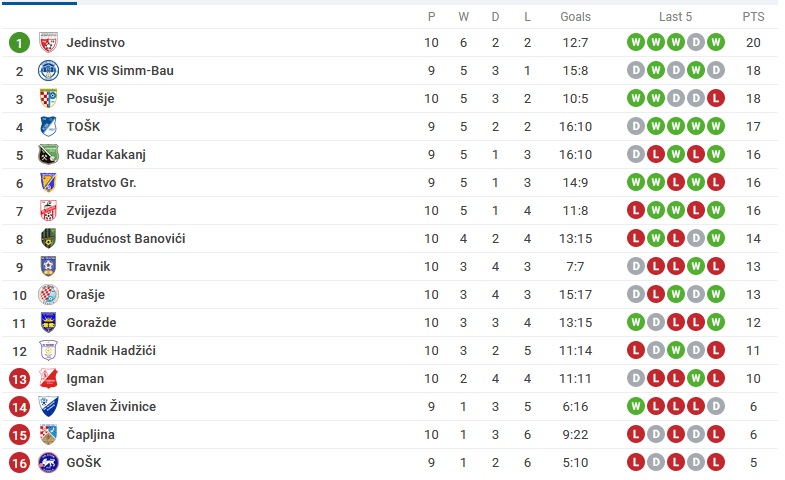Click the Last 5 column header
Viewport: 785px width, 480px height.
[x=675, y=17]
